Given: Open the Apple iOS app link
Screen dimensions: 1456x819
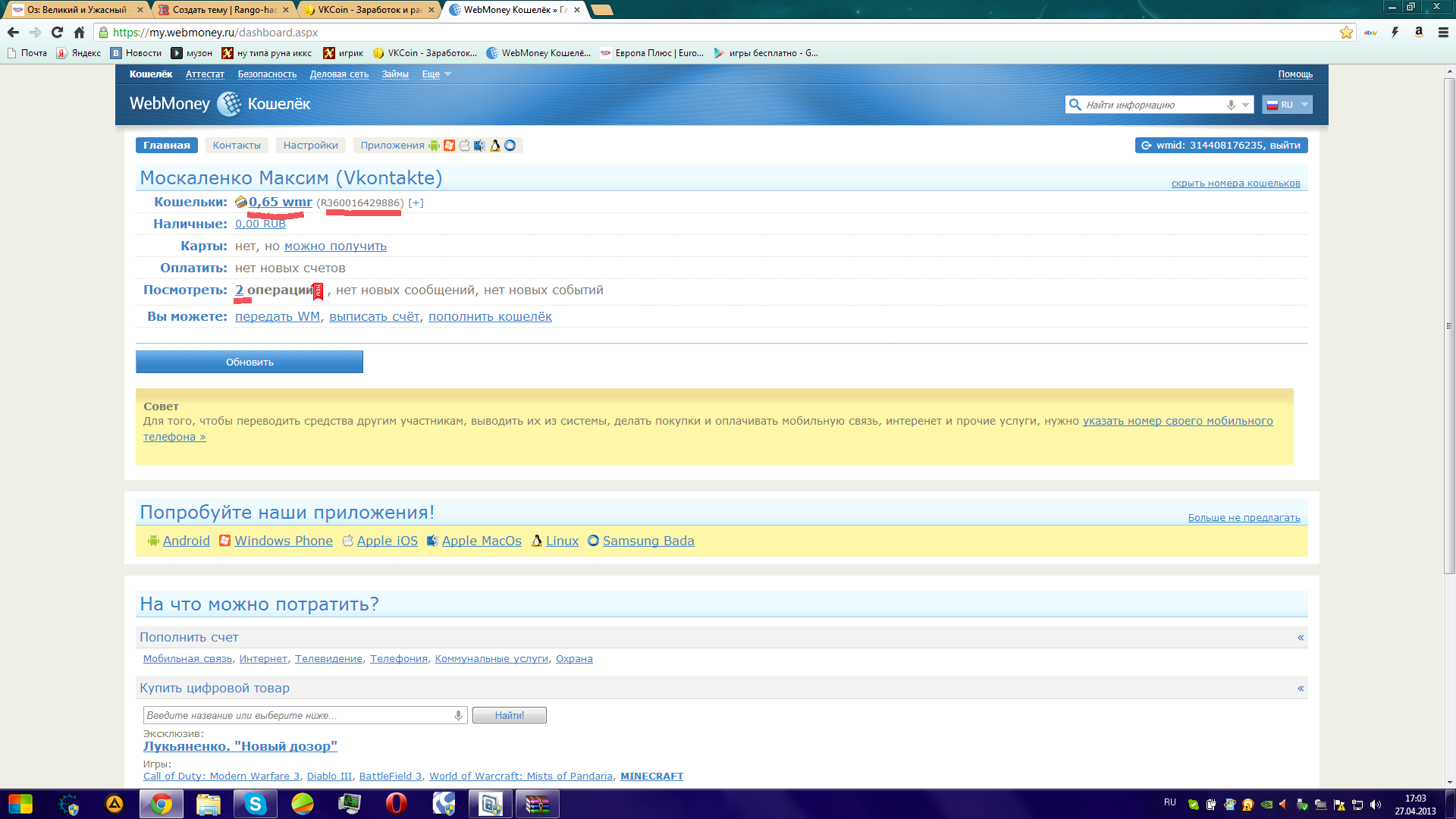Looking at the screenshot, I should [388, 541].
